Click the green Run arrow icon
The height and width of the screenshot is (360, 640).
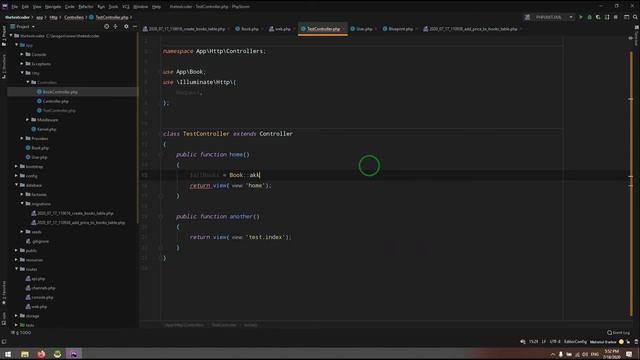point(581,17)
